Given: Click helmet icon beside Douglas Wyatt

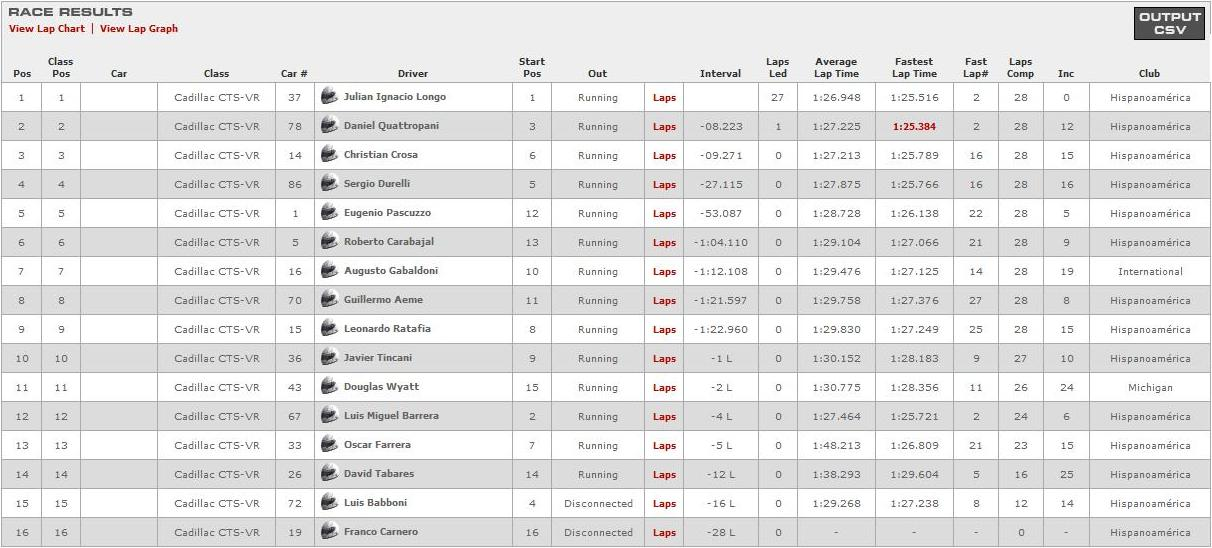Looking at the screenshot, I should 329,387.
